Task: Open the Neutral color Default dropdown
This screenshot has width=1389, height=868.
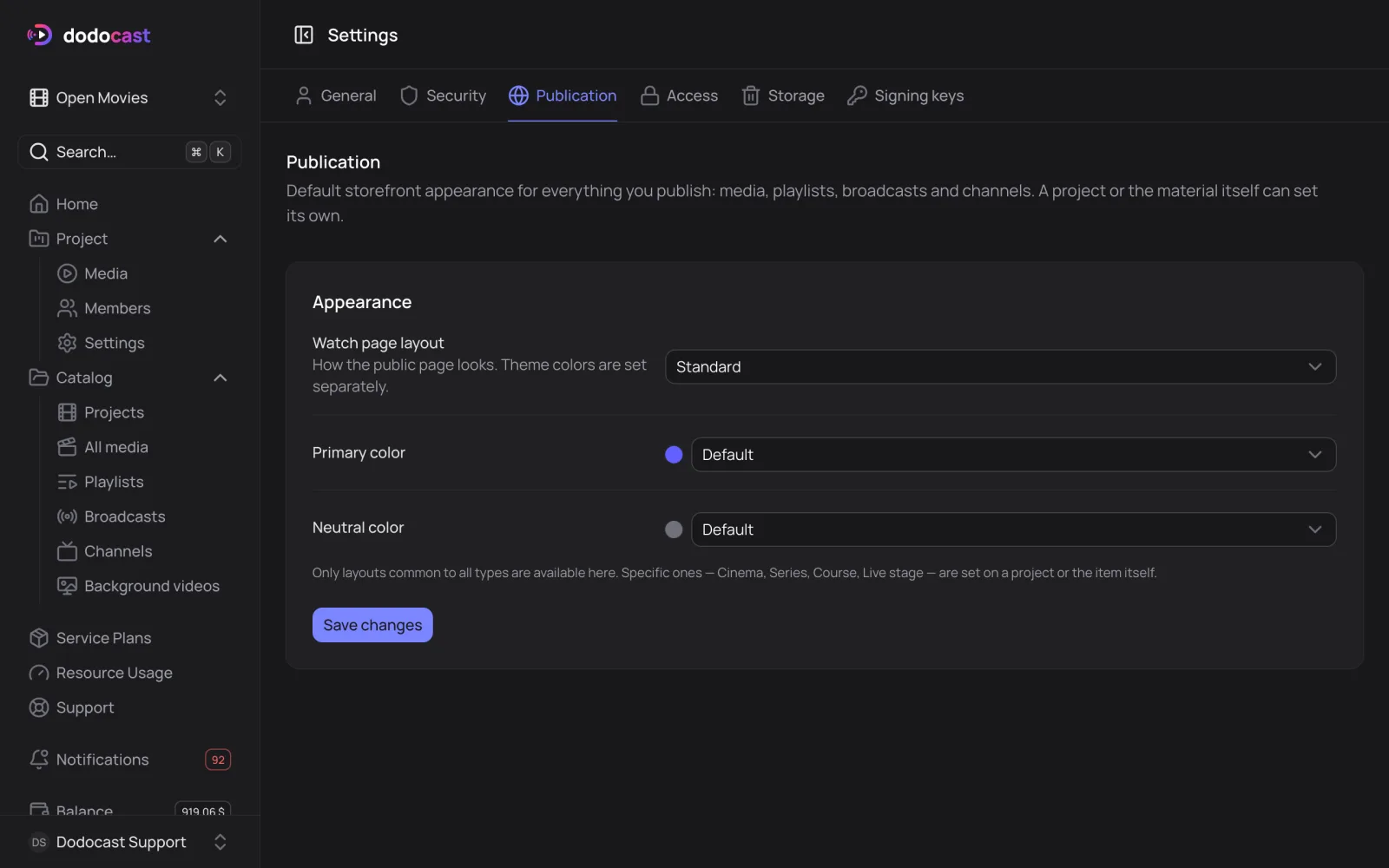Action: (1013, 529)
